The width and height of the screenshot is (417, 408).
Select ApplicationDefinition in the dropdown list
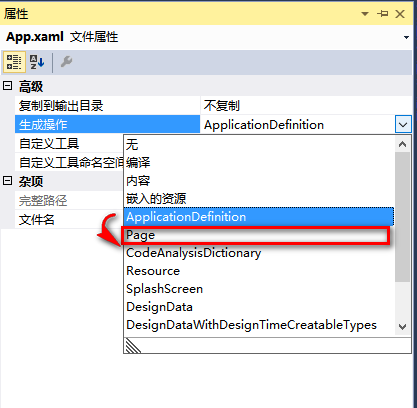[259, 217]
